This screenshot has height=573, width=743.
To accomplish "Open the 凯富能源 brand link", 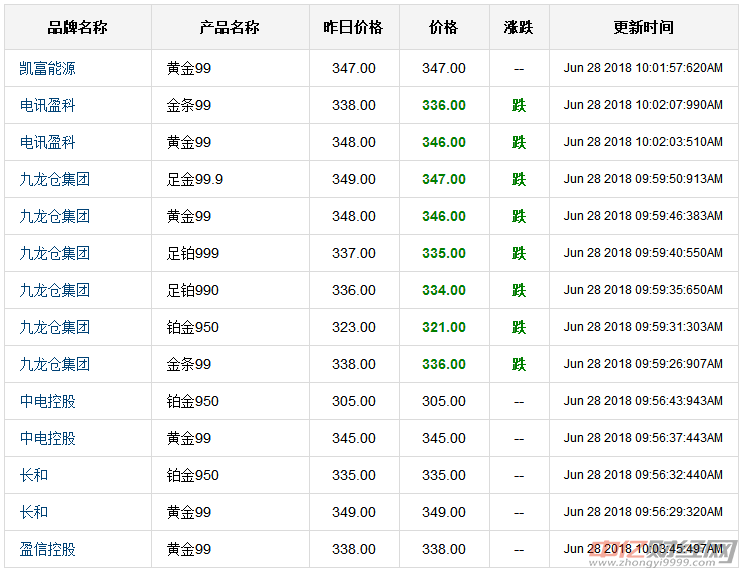I will pos(47,68).
